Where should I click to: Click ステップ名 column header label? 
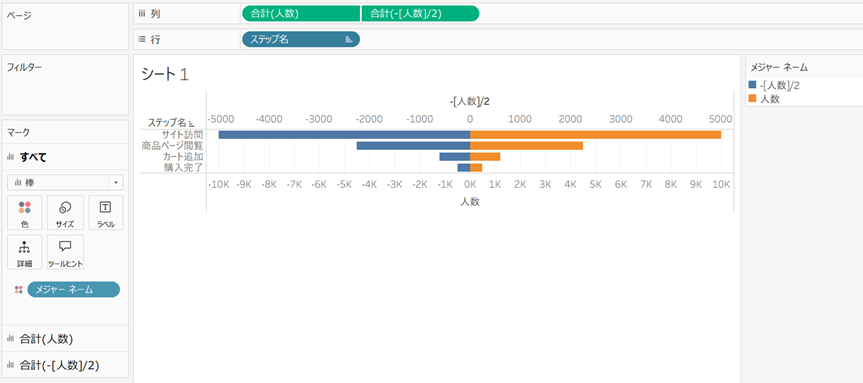click(x=168, y=123)
